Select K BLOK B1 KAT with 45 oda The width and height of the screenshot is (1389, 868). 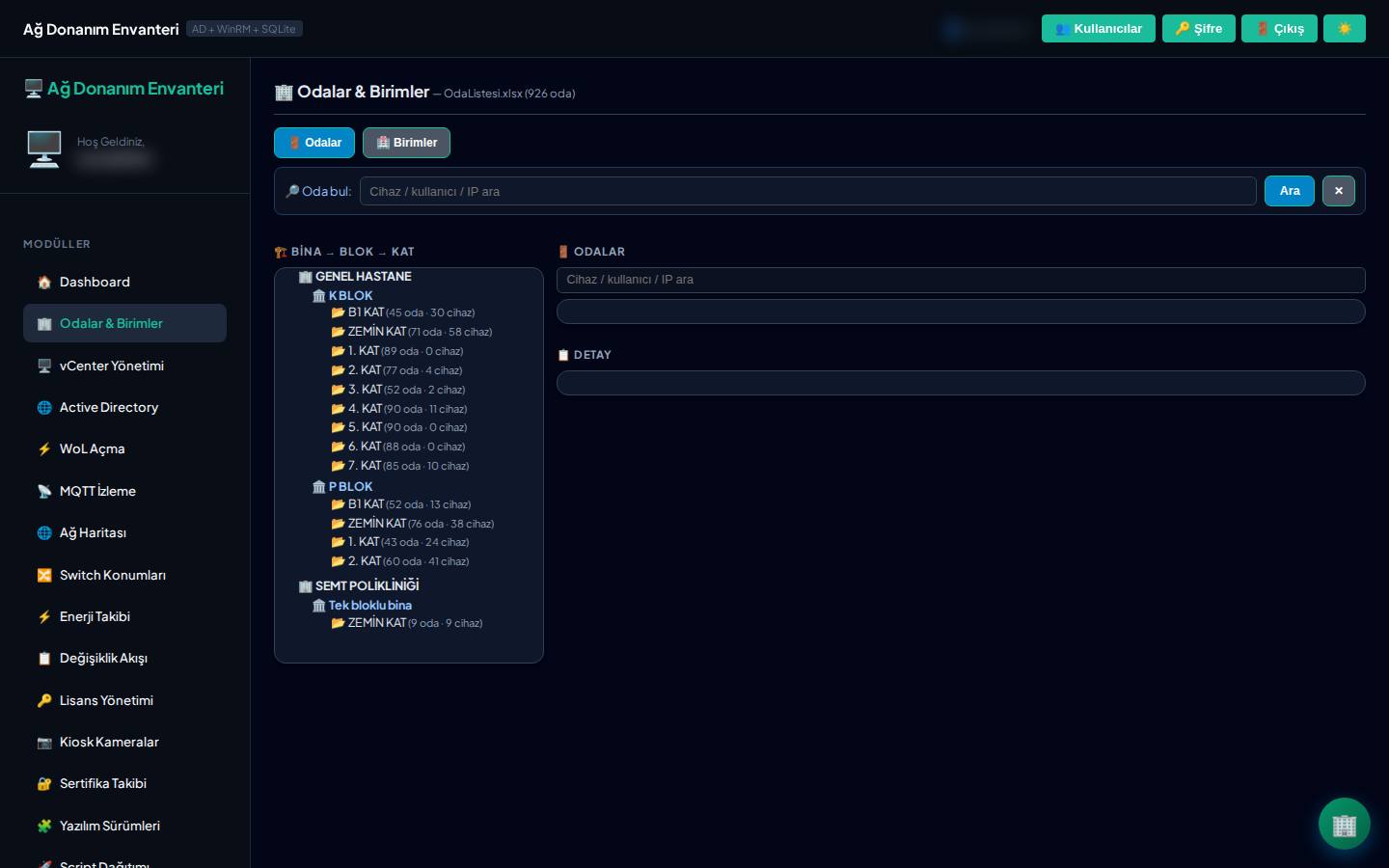pyautogui.click(x=403, y=312)
